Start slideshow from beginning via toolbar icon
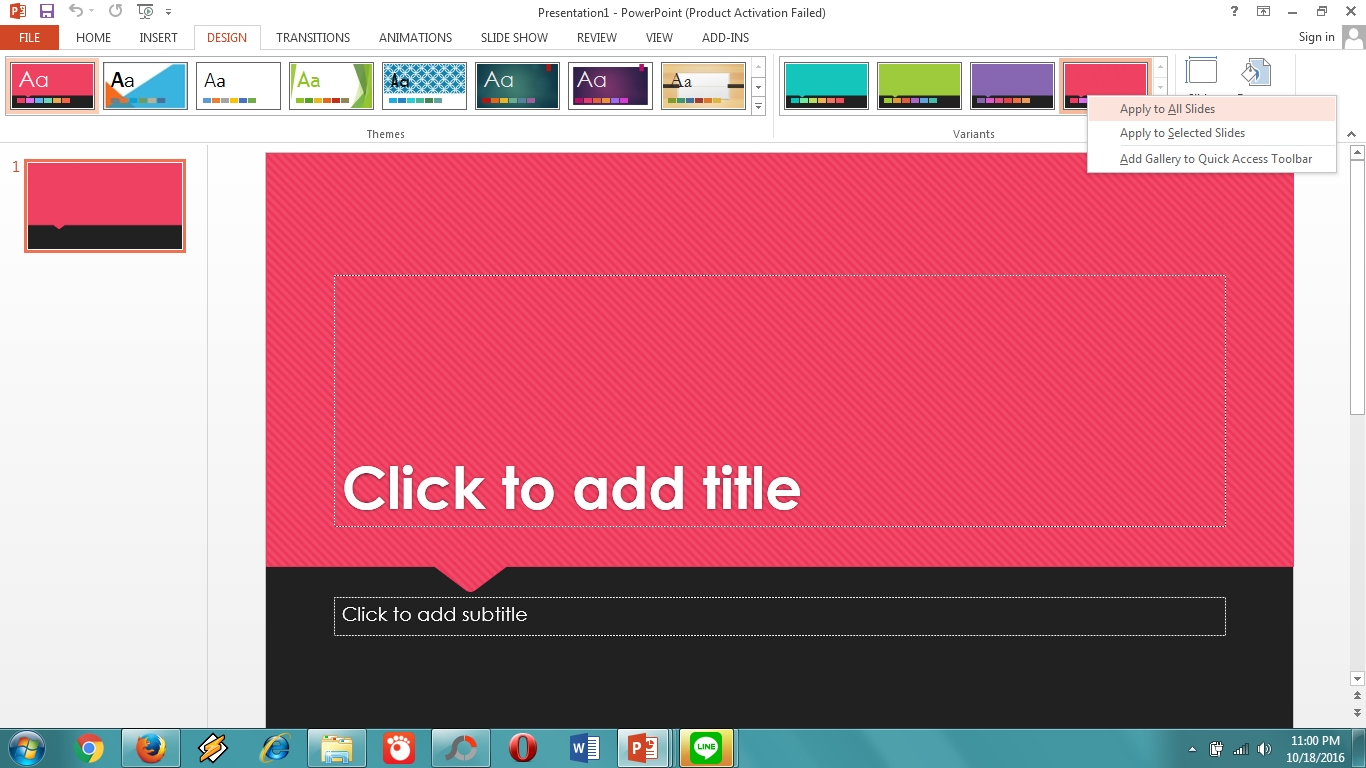 (146, 12)
